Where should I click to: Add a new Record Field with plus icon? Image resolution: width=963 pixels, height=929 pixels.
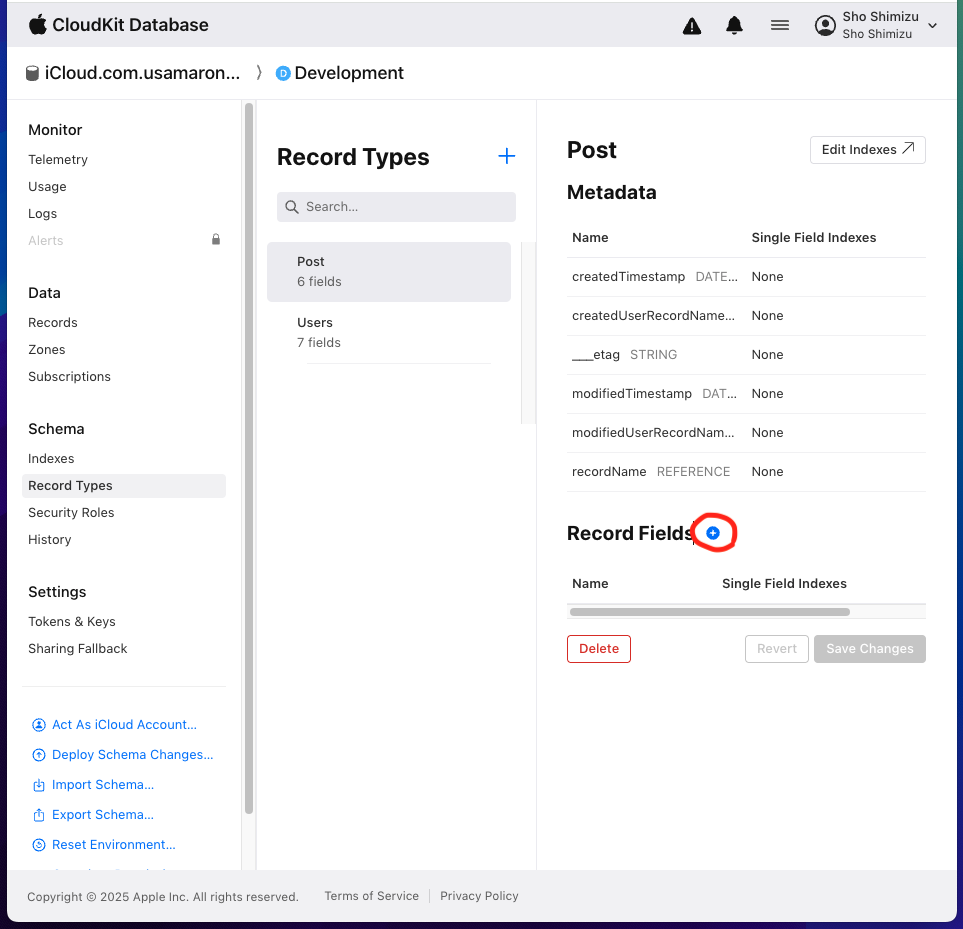[713, 533]
